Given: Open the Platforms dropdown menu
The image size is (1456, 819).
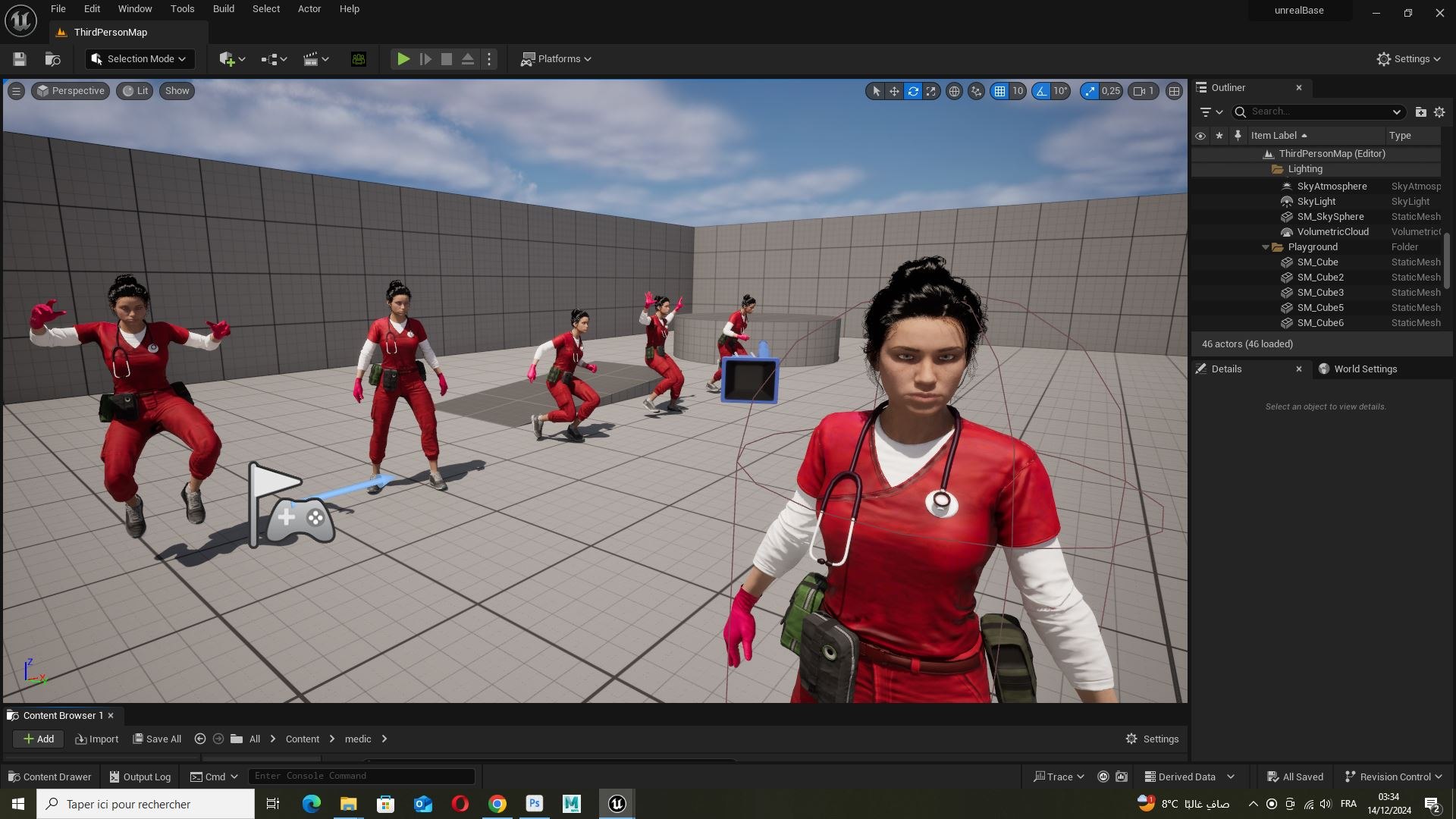Looking at the screenshot, I should pyautogui.click(x=557, y=59).
